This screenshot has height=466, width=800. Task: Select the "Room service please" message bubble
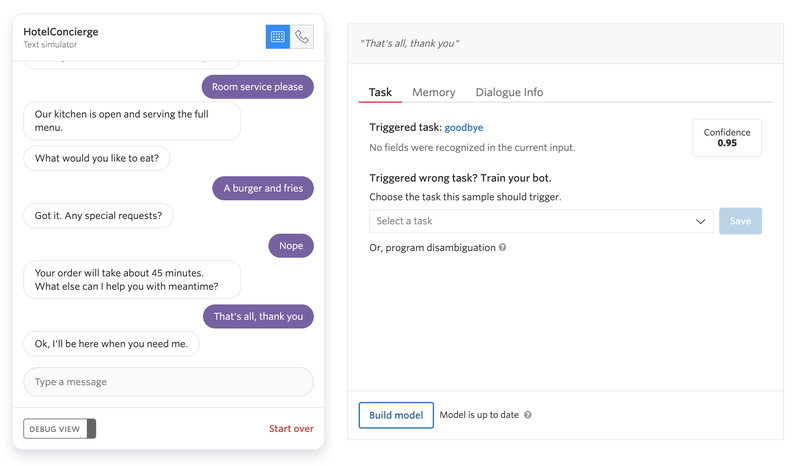point(257,87)
